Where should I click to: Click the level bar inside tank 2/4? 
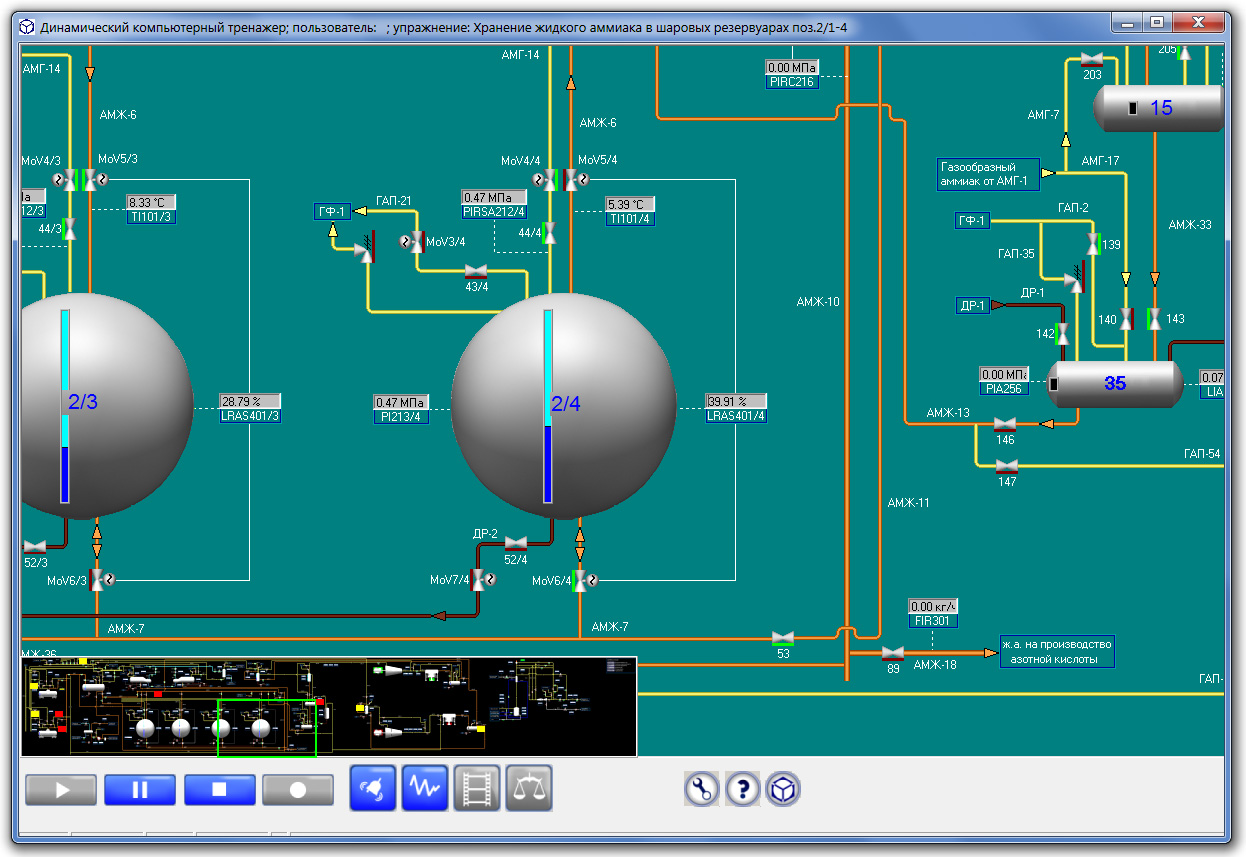(x=548, y=405)
